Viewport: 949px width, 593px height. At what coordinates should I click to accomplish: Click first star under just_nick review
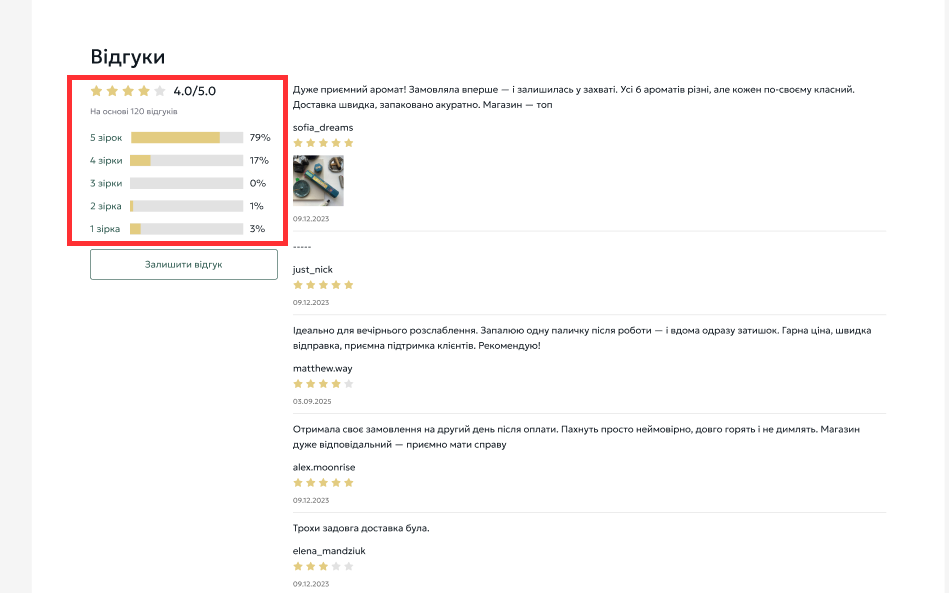pos(298,285)
